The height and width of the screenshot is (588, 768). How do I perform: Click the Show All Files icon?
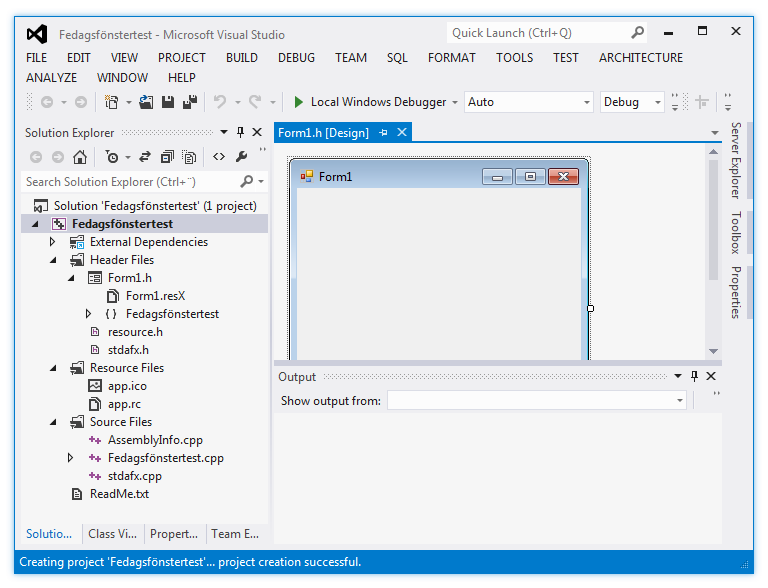tap(189, 157)
